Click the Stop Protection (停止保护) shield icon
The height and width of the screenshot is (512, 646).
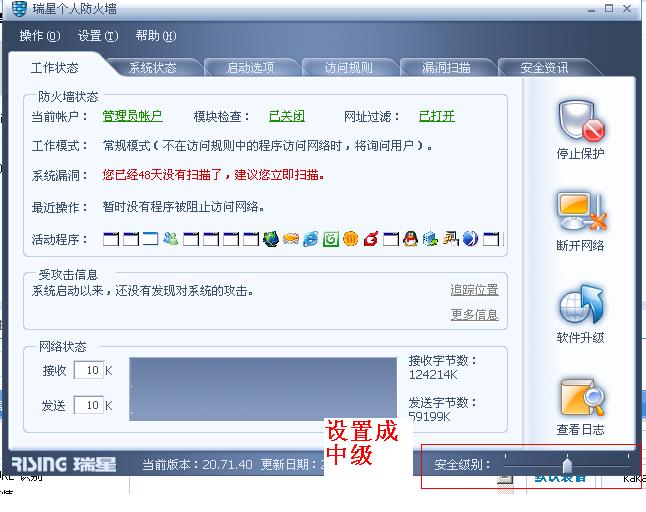coord(581,121)
